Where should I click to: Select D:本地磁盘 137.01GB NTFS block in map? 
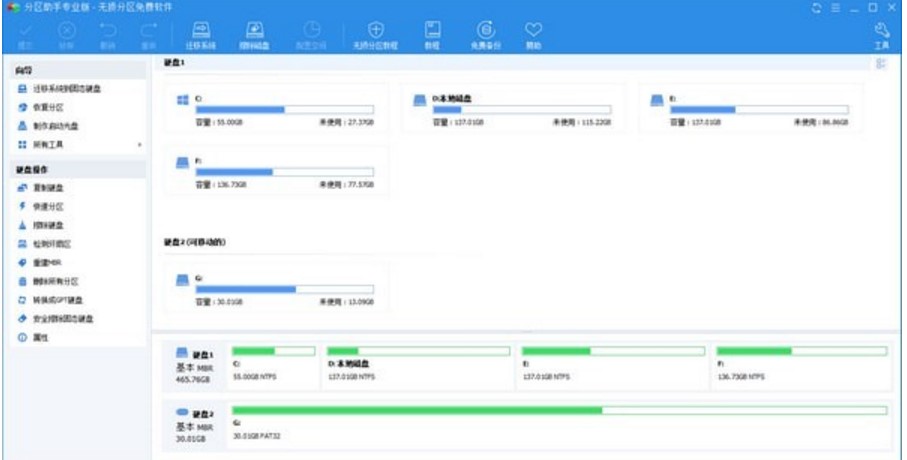(x=418, y=365)
